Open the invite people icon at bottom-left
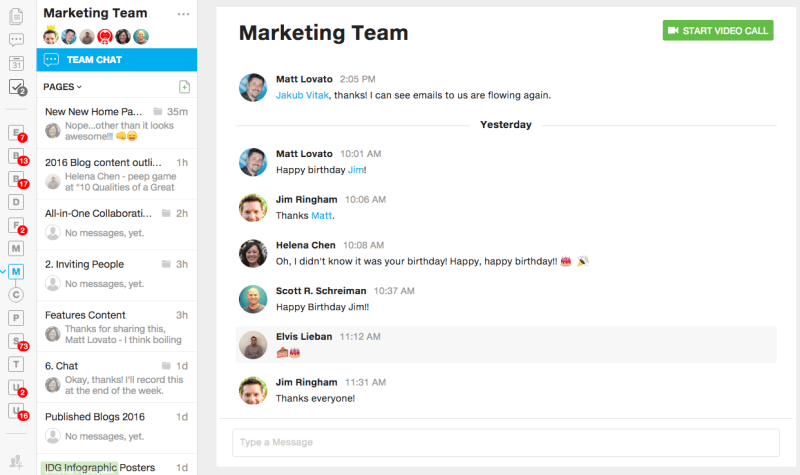The width and height of the screenshot is (800, 475). 16,461
